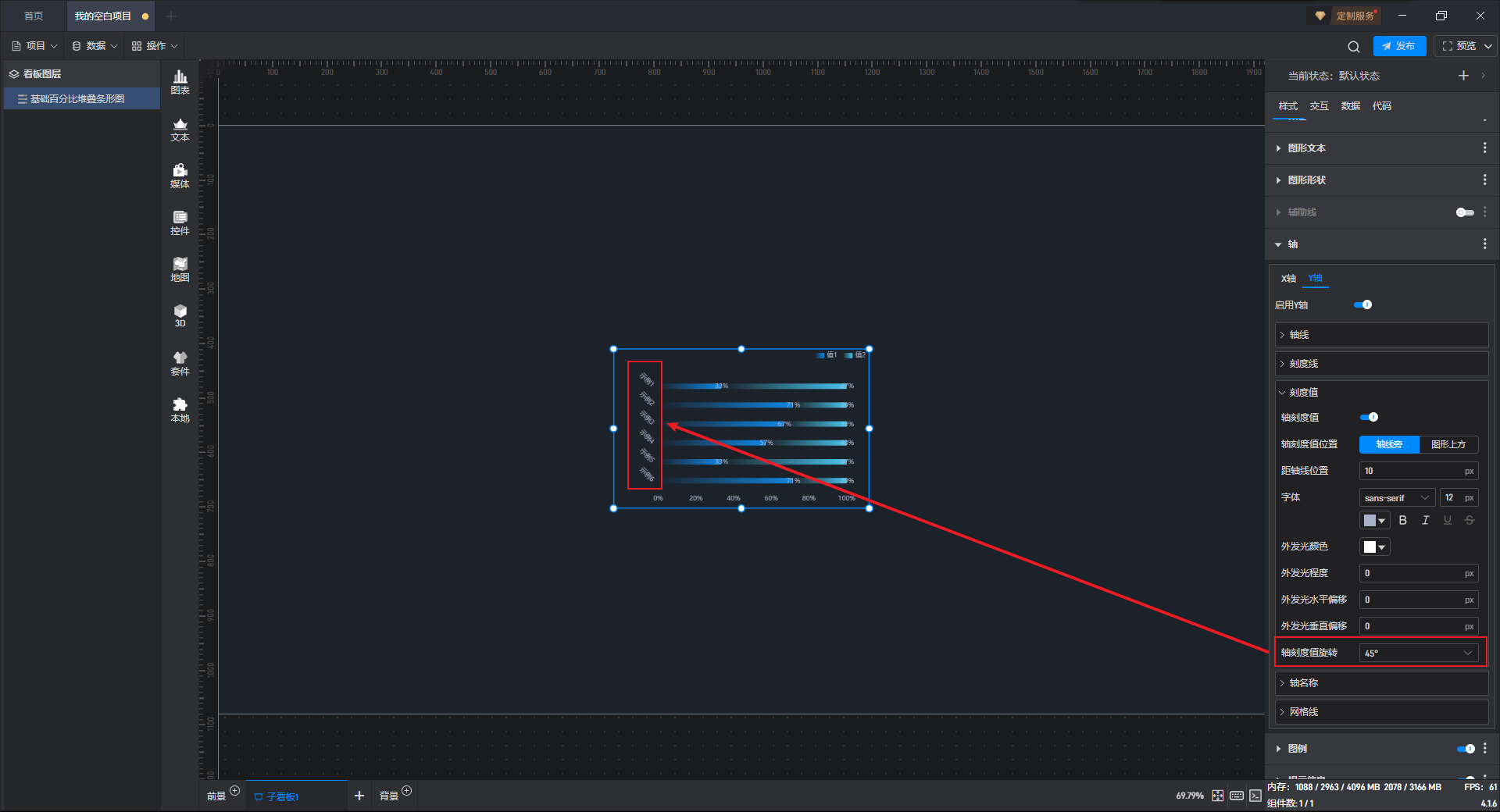Switch to the 代码 tab

pyautogui.click(x=1381, y=106)
